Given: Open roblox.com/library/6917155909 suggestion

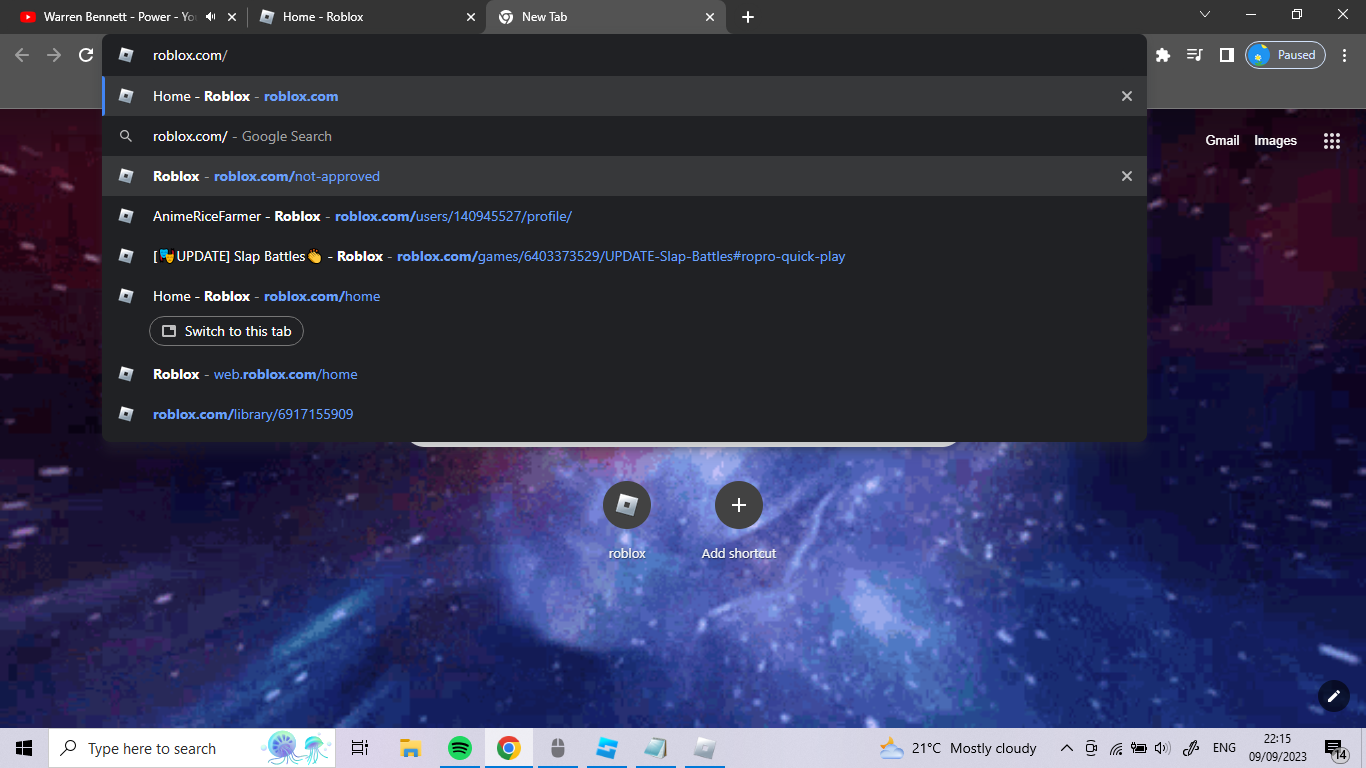Looking at the screenshot, I should pos(624,414).
